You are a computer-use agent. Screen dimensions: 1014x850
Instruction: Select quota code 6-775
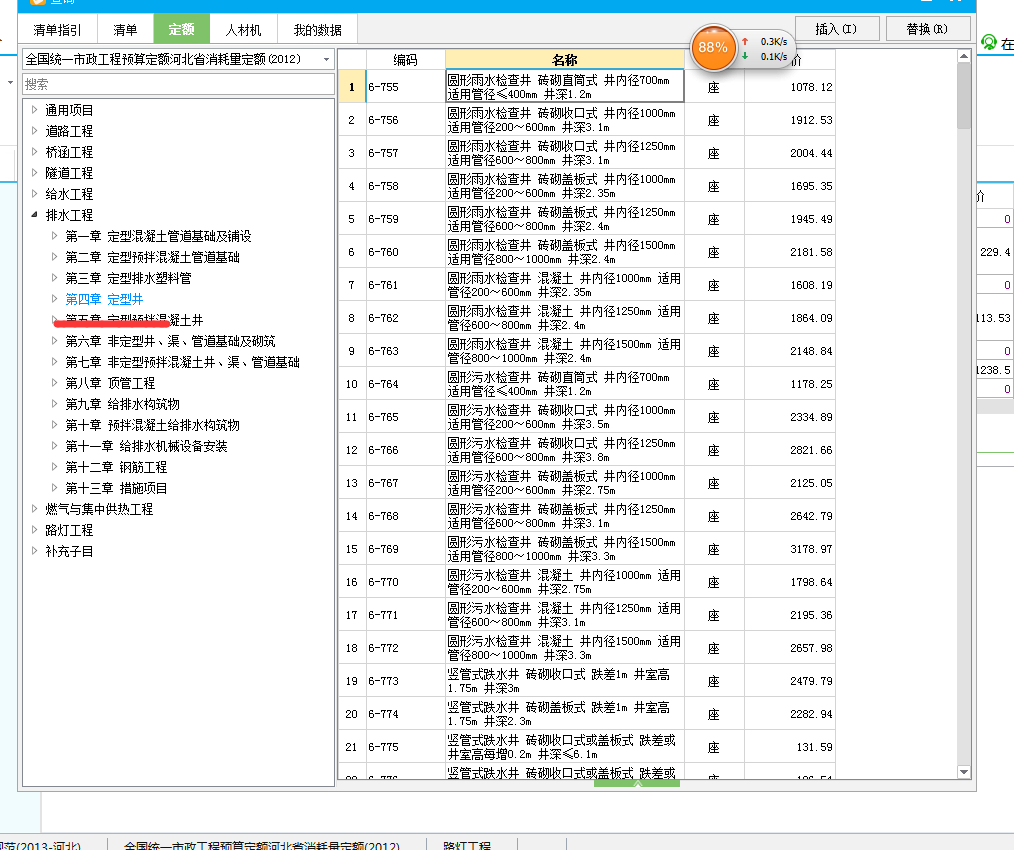coord(383,746)
